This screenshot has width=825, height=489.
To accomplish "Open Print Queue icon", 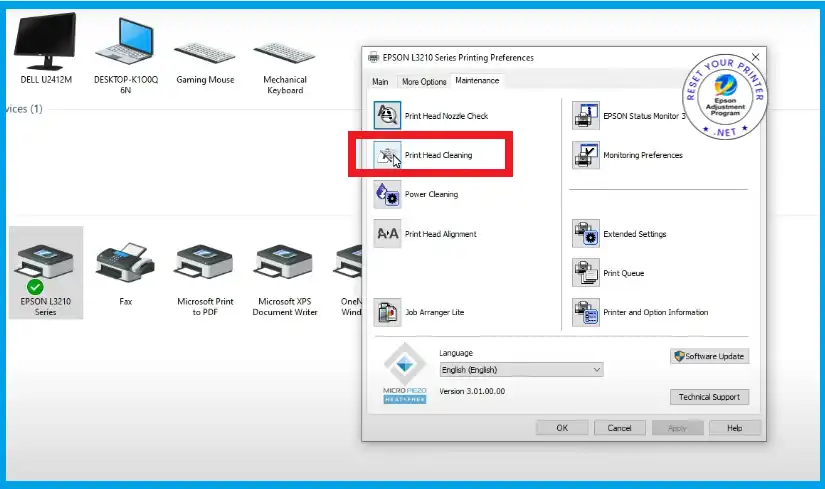I will coord(586,273).
